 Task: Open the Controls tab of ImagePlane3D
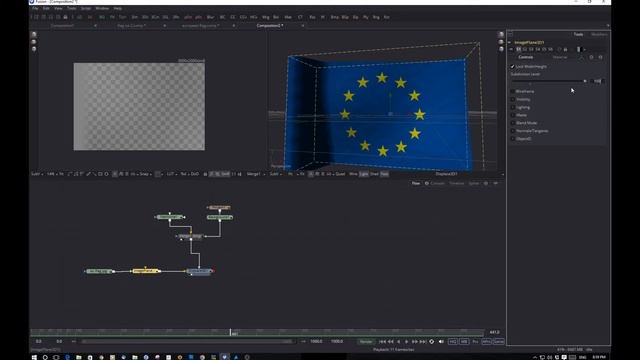click(x=526, y=58)
